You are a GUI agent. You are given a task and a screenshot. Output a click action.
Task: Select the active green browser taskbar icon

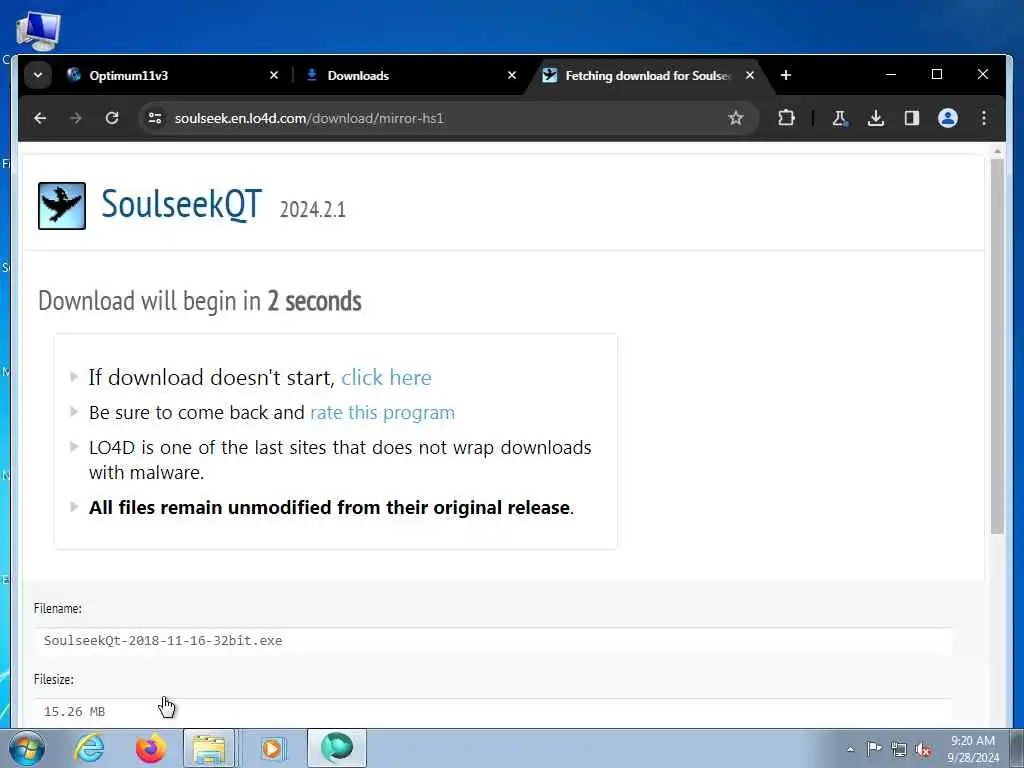click(x=336, y=748)
